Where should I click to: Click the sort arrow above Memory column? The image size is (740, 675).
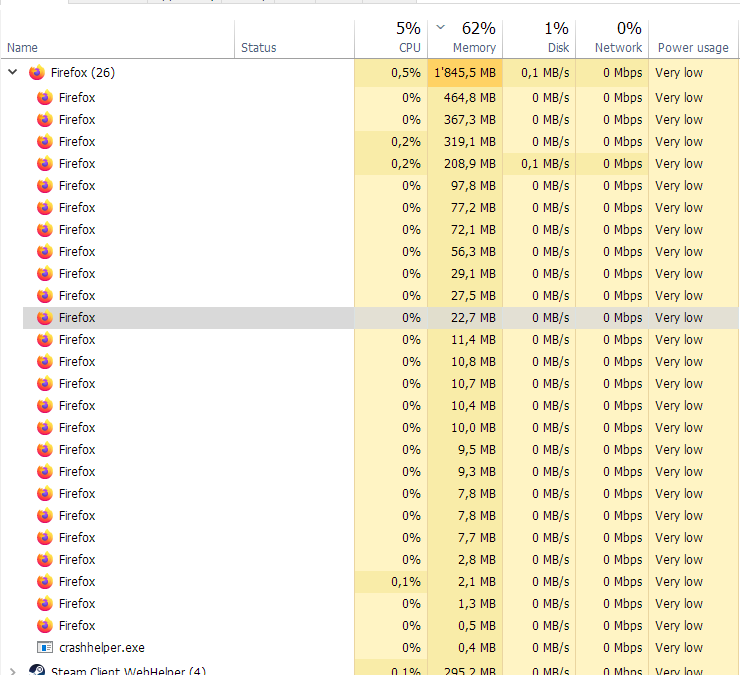440,27
